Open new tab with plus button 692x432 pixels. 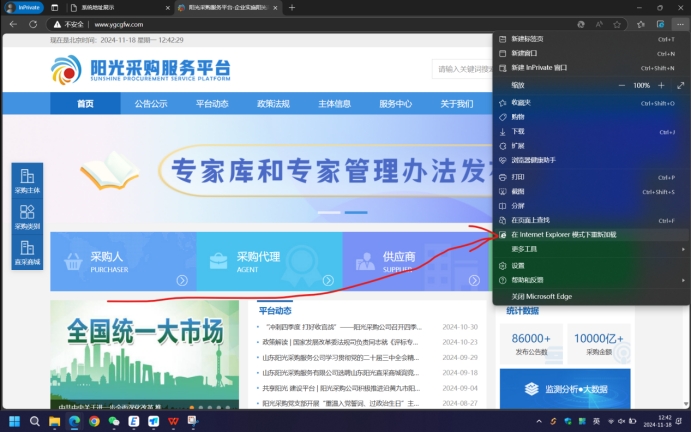coord(292,7)
